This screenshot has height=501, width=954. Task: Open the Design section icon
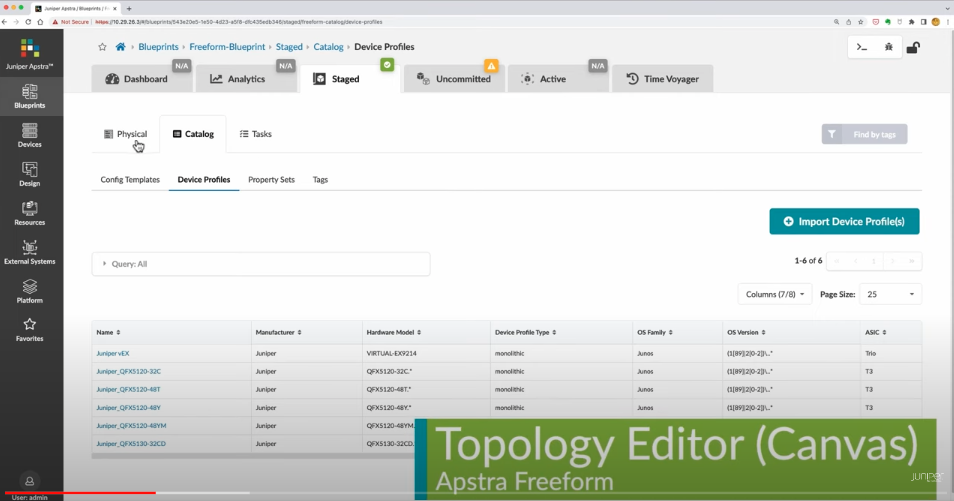point(30,174)
